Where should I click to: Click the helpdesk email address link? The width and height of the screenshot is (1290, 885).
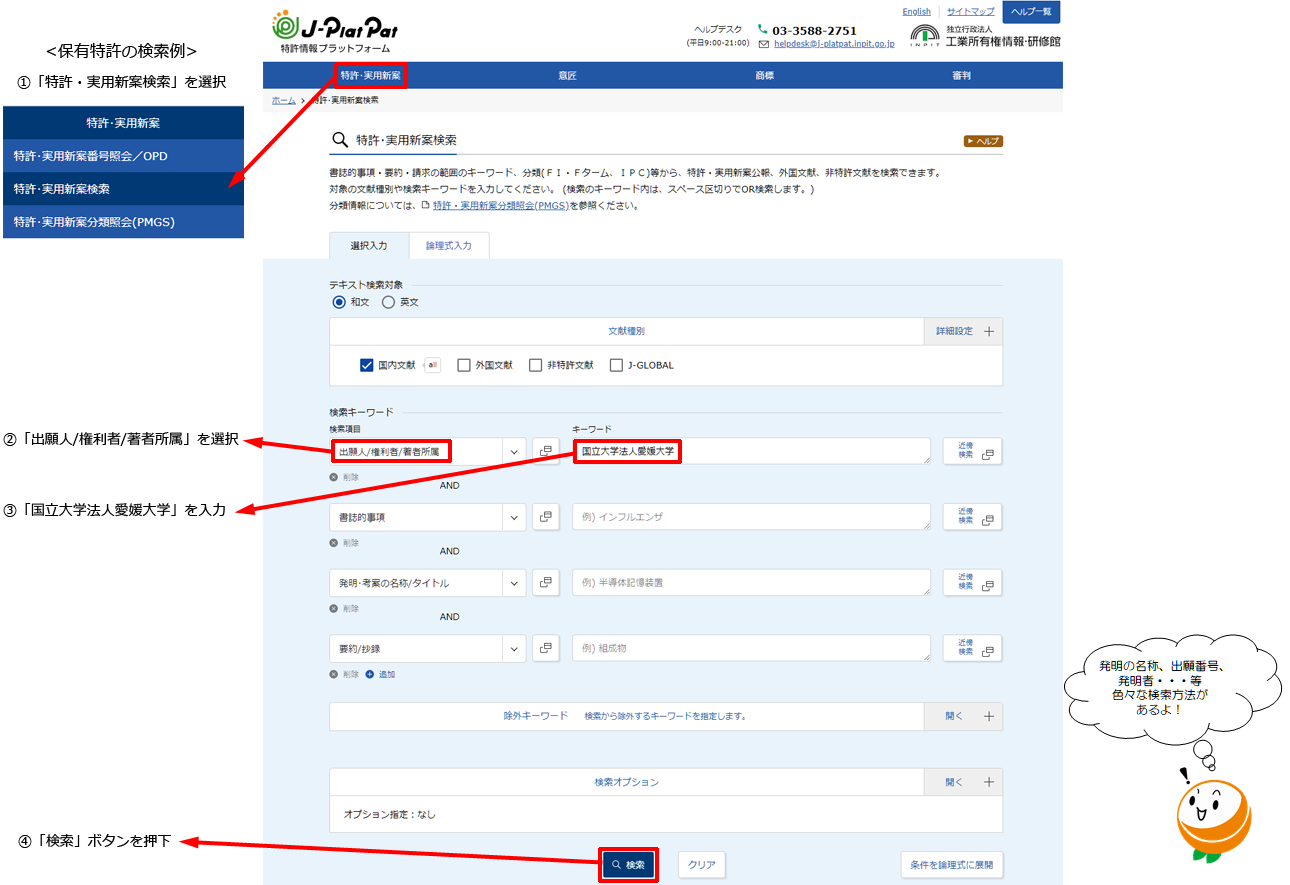(834, 44)
